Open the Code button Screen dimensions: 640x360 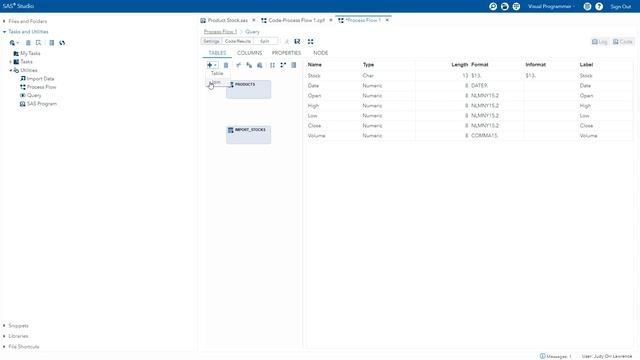pos(622,42)
